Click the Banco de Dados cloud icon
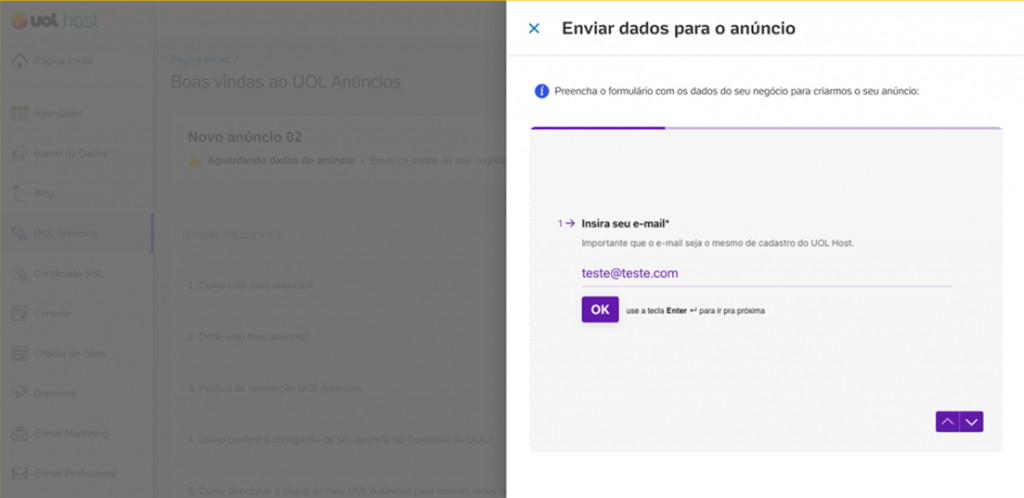This screenshot has width=1024, height=498. (20, 153)
